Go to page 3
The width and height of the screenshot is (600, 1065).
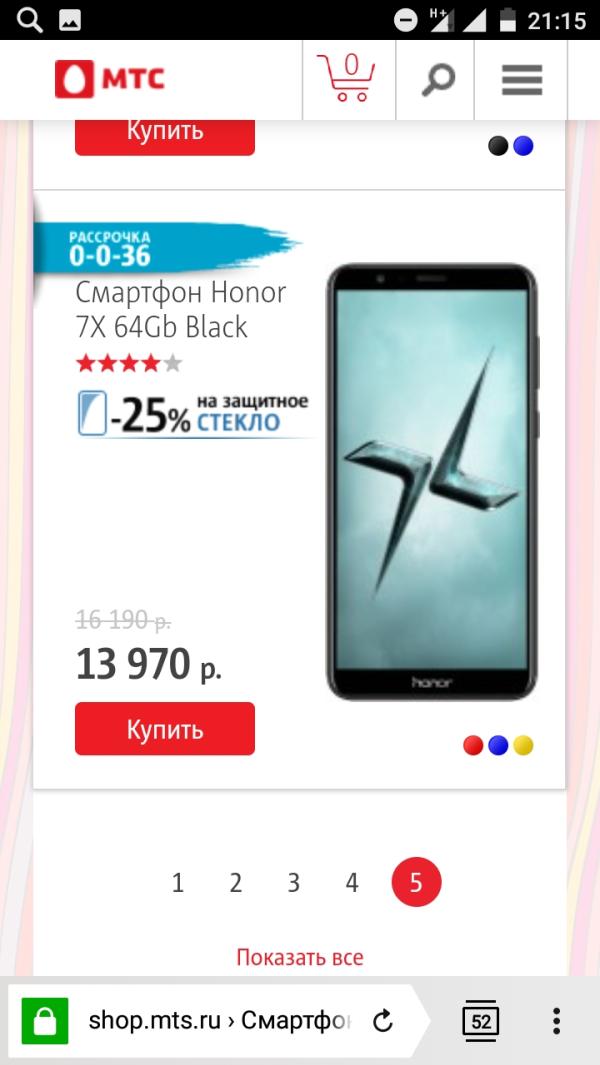294,883
